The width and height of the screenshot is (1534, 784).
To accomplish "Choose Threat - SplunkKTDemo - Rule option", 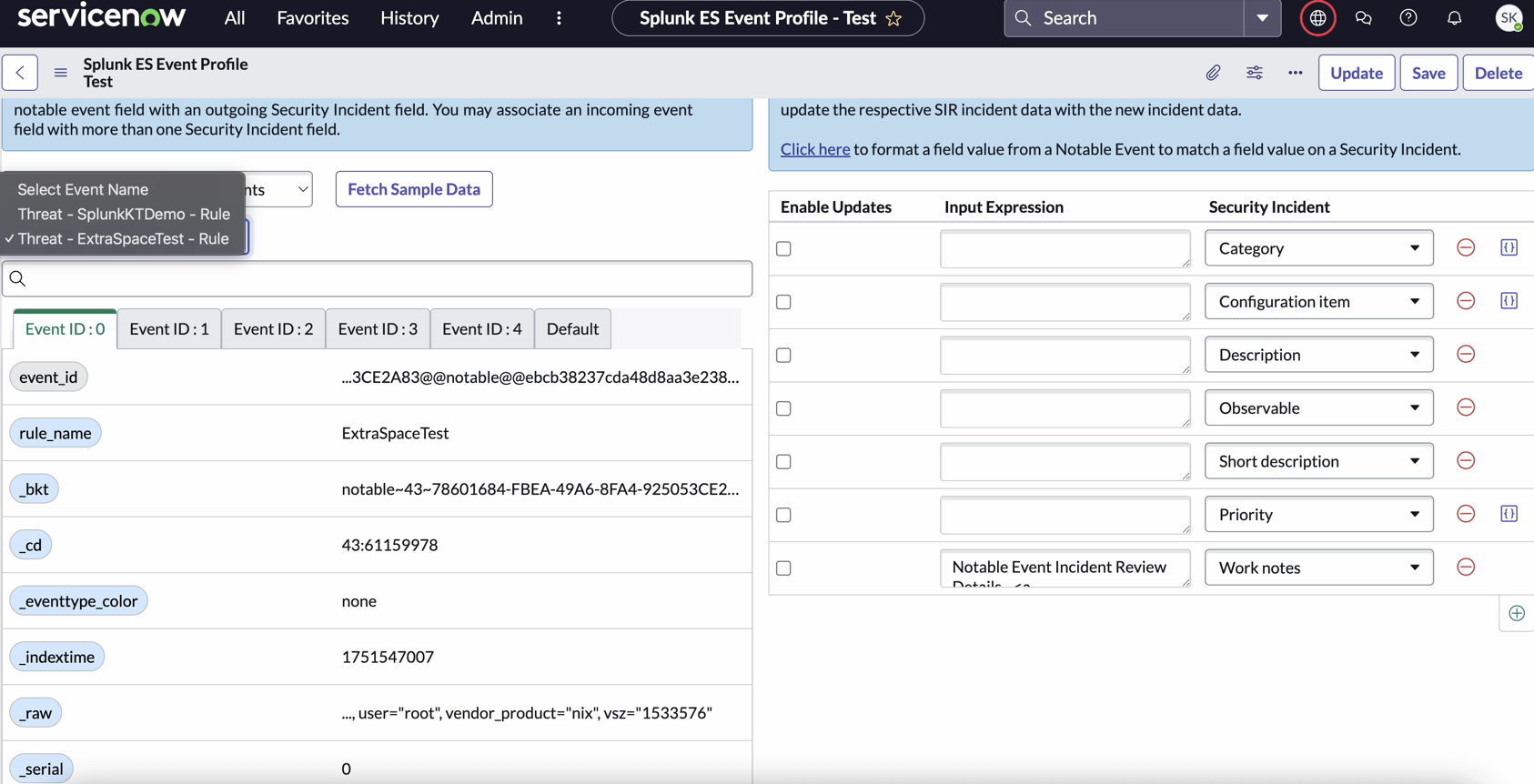I will pos(124,214).
